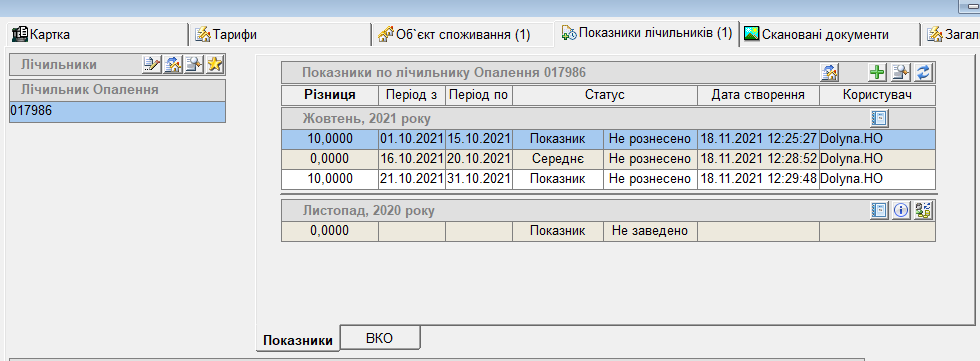Select the period end cell 15.10.2021
980x361 pixels.
point(479,139)
